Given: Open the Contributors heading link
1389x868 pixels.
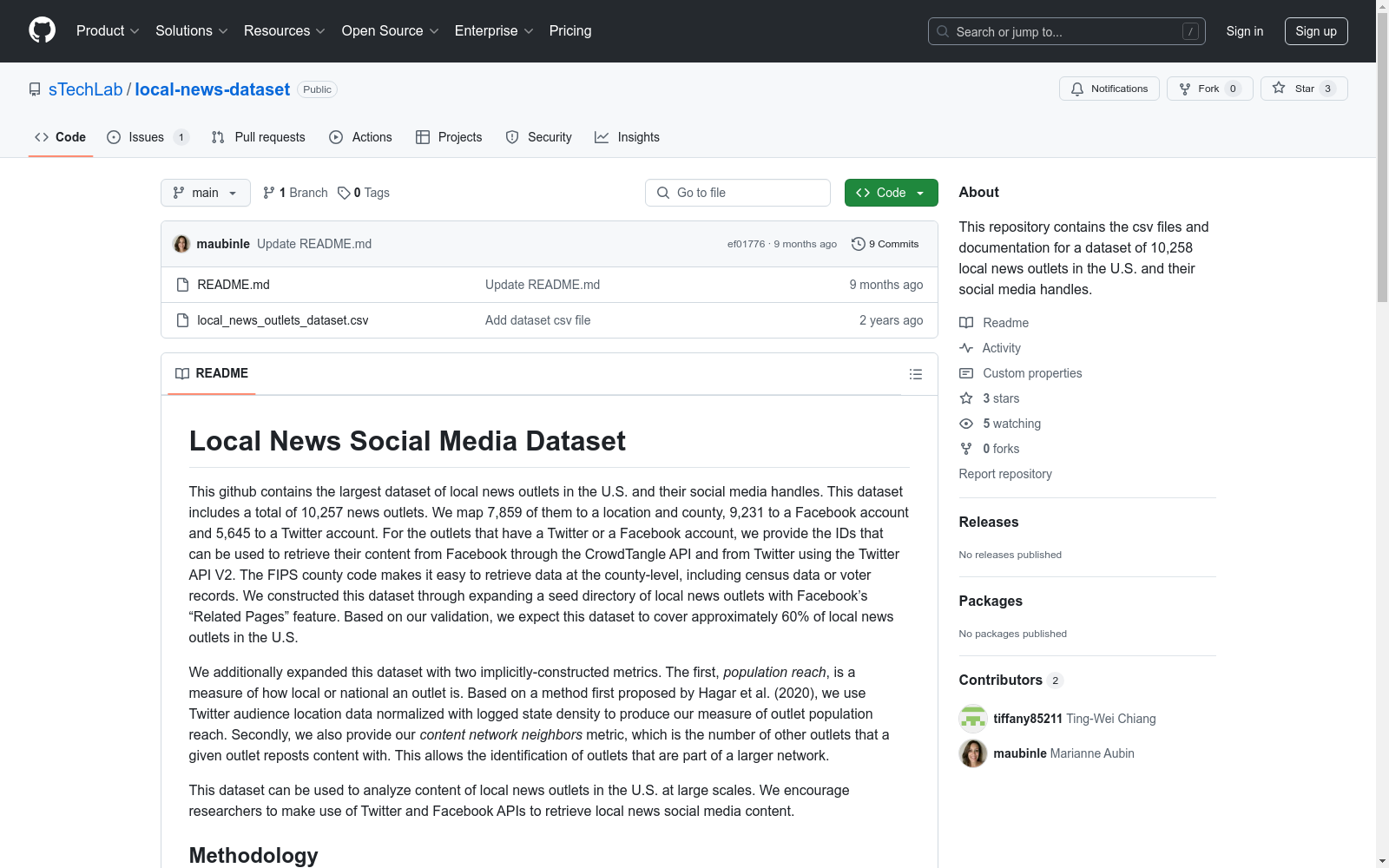Looking at the screenshot, I should tap(1011, 680).
